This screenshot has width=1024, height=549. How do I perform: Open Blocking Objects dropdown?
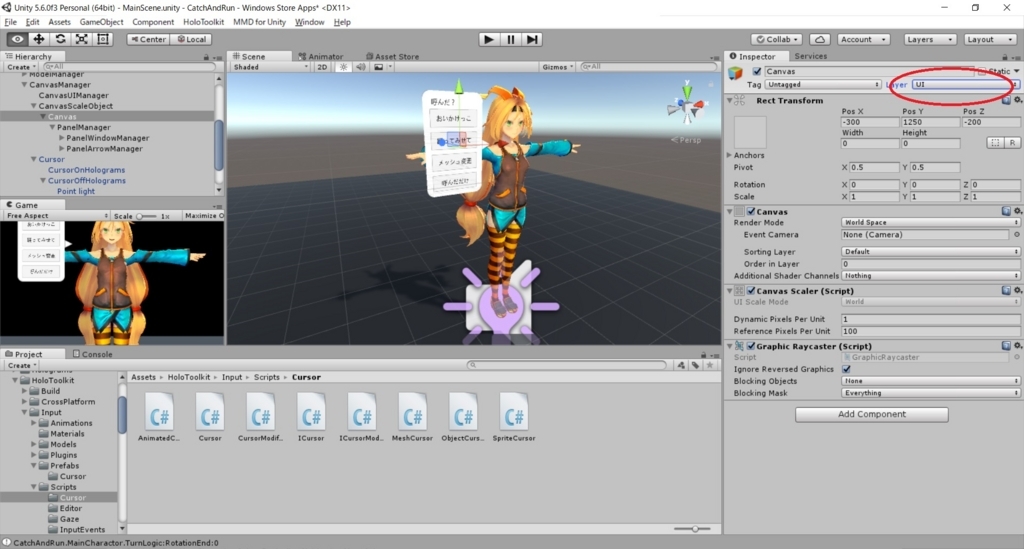[930, 381]
